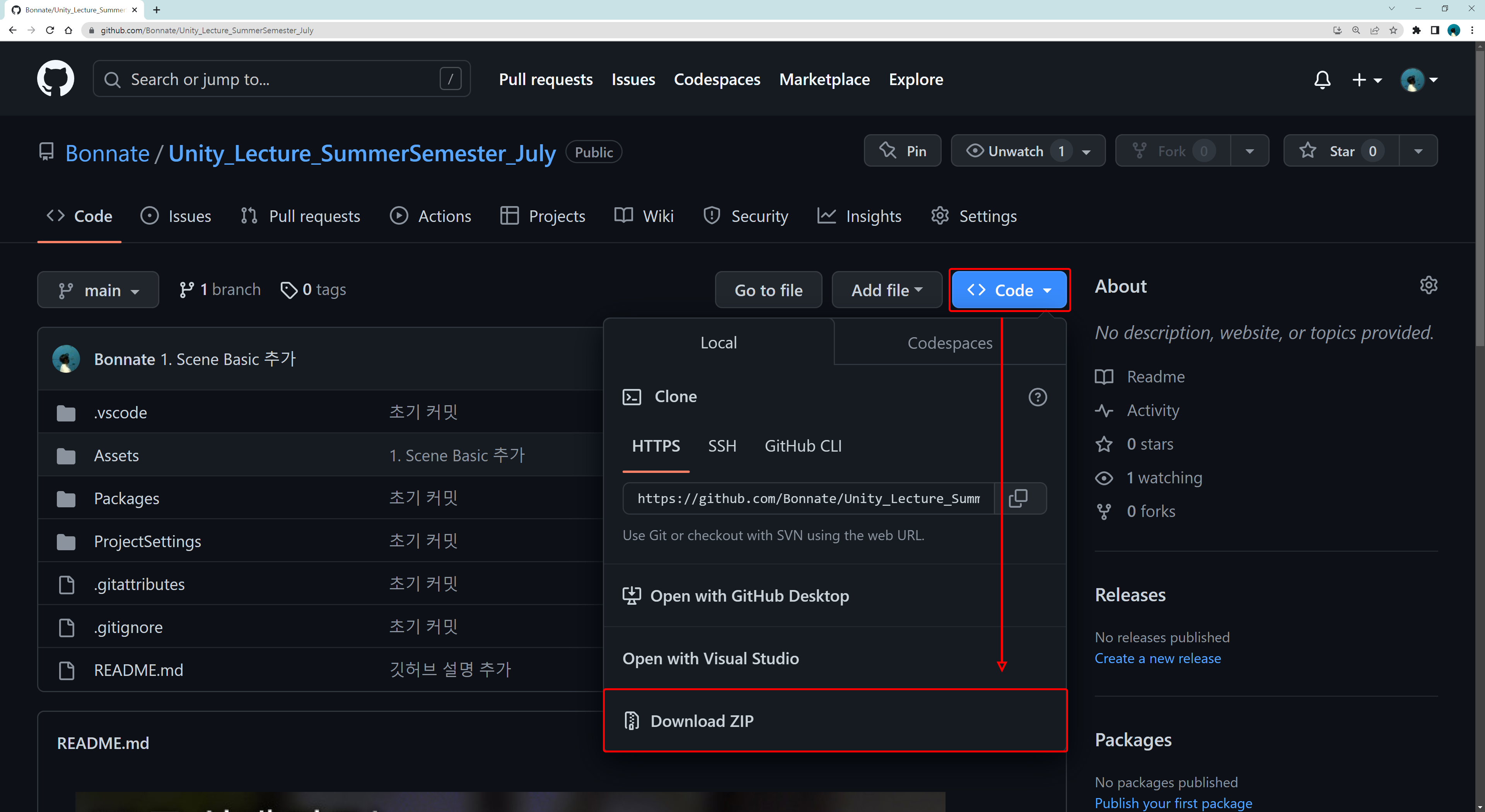Open the Add file dropdown
The height and width of the screenshot is (812, 1485).
pos(887,290)
